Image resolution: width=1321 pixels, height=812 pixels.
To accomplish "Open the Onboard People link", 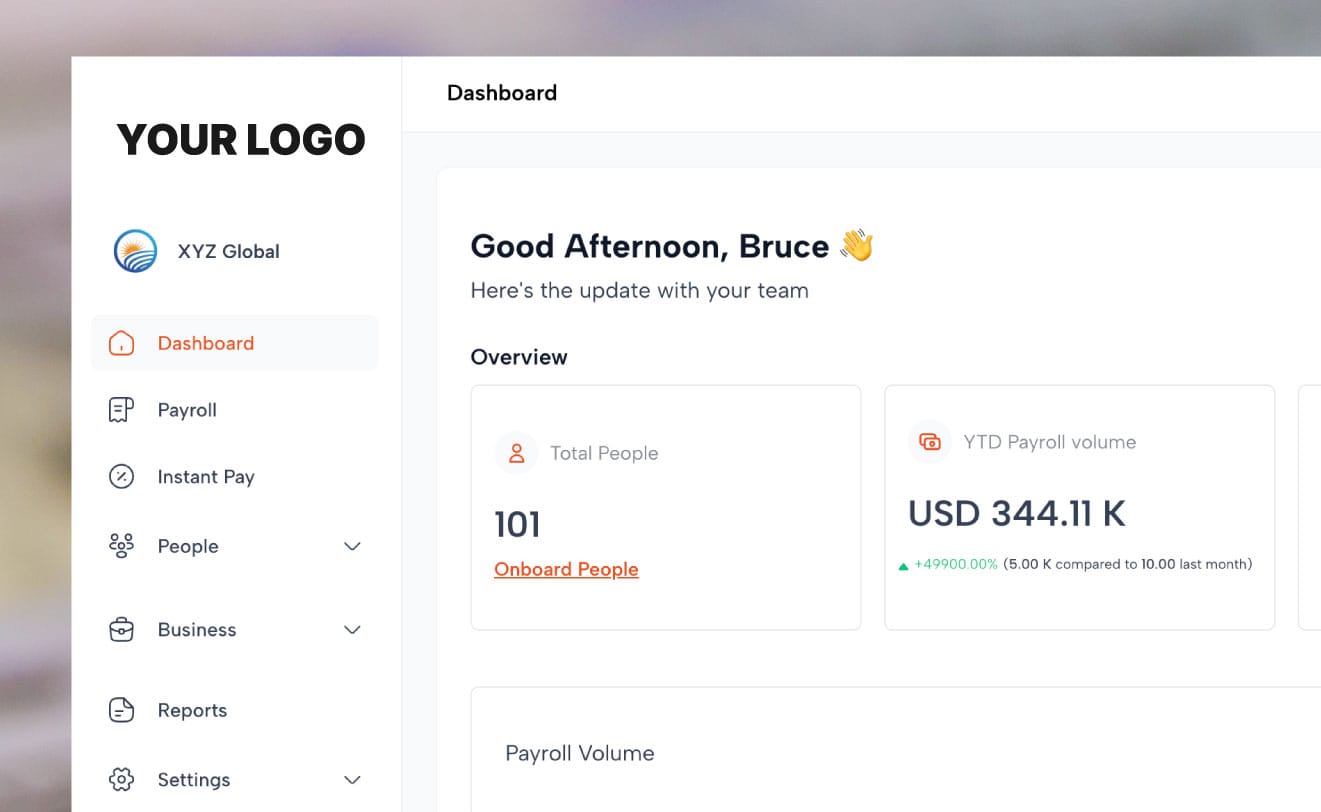I will tap(566, 569).
